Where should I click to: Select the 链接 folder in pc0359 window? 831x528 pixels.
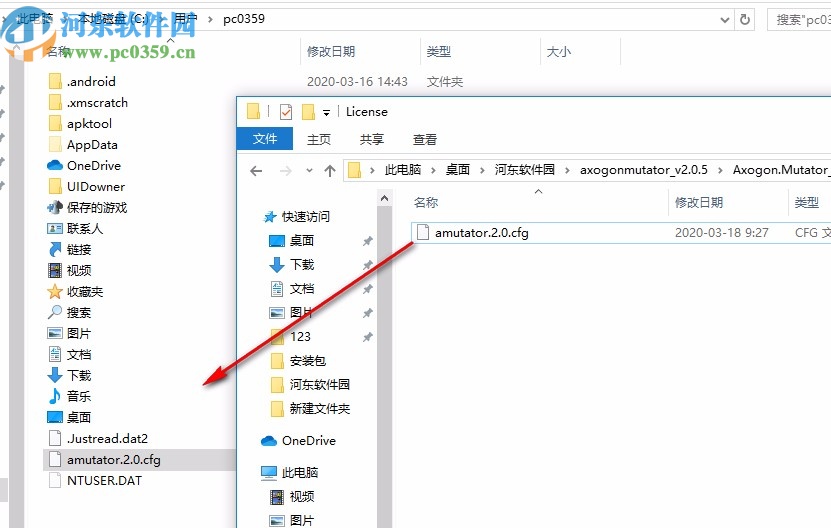(x=78, y=250)
